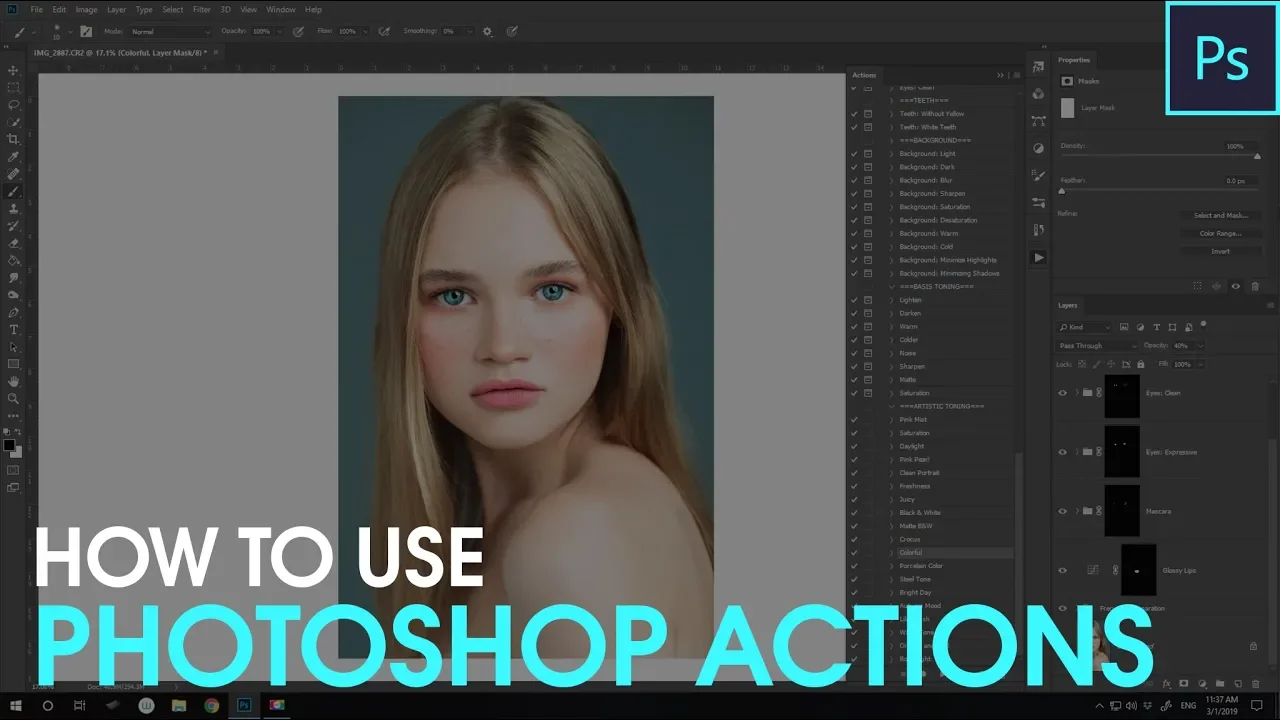Delete layer using Layers panel trash icon

pyautogui.click(x=1256, y=684)
